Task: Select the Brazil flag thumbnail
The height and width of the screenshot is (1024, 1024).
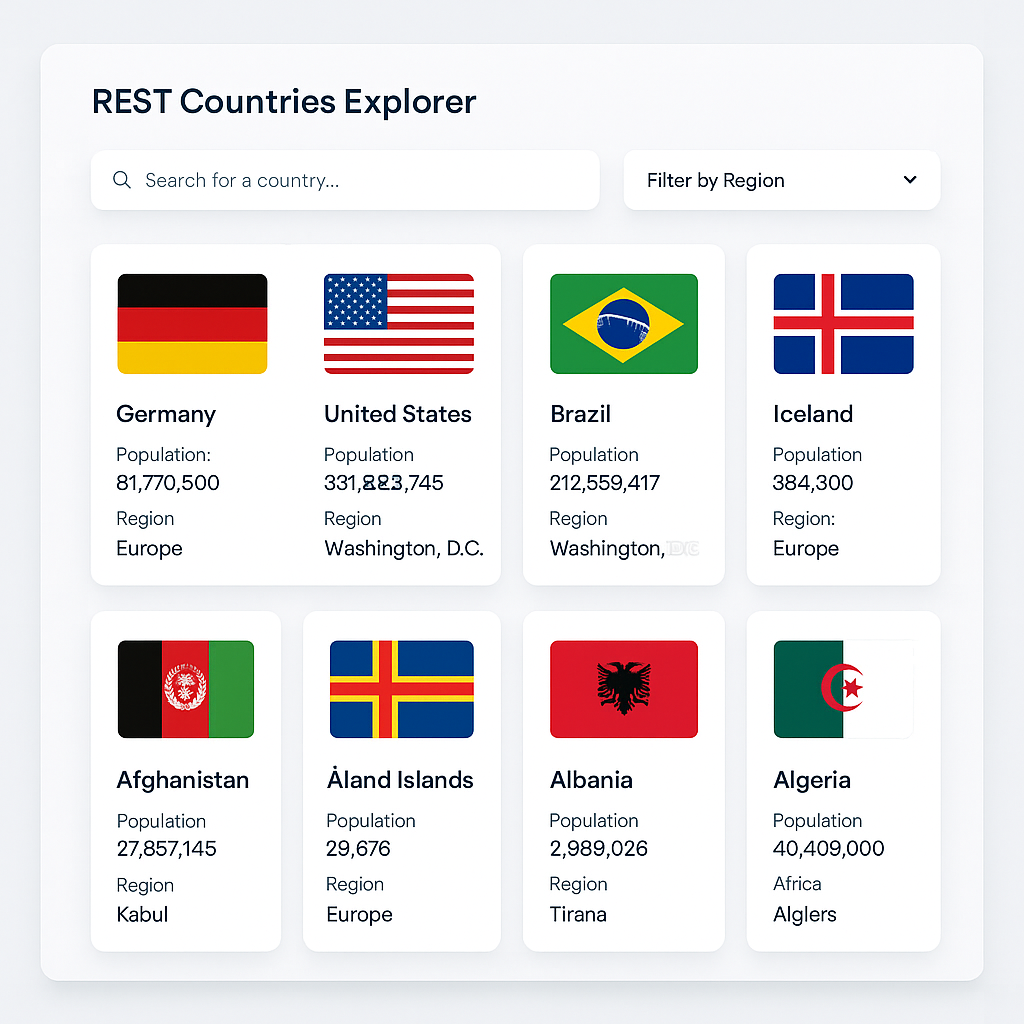Action: 624,324
